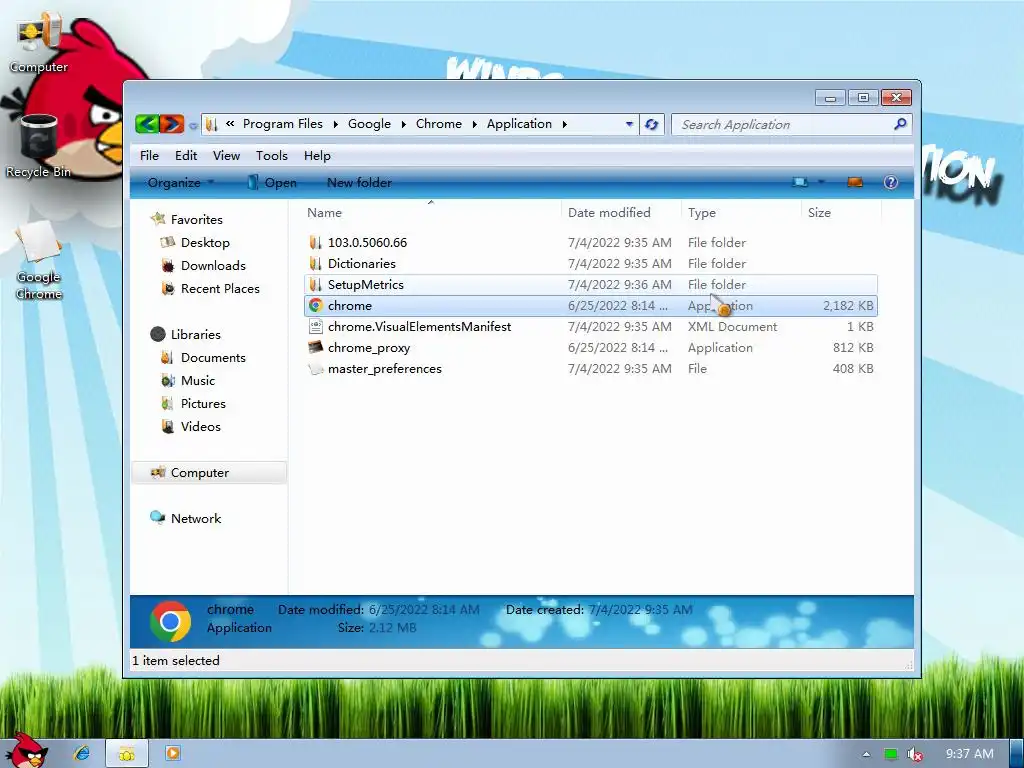Image resolution: width=1024 pixels, height=768 pixels.
Task: Expand arrow after Program Files breadcrumb
Action: 336,124
